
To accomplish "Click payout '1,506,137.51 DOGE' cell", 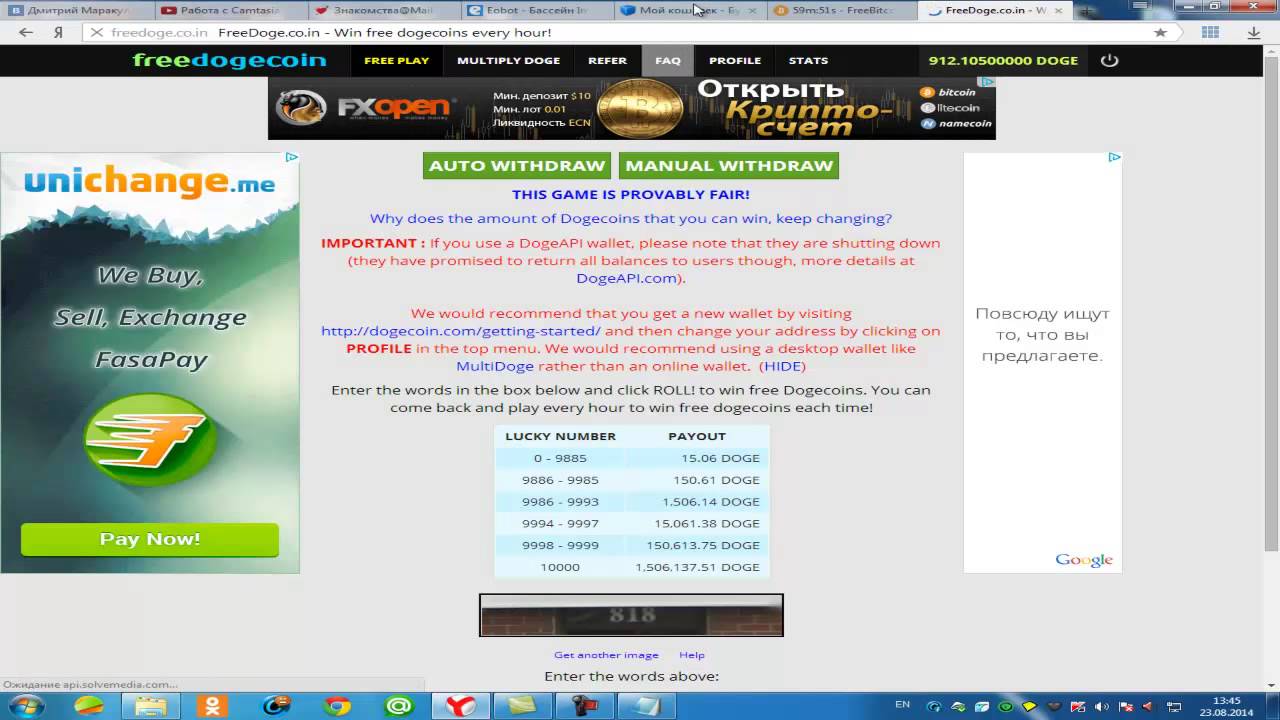I will tap(698, 567).
